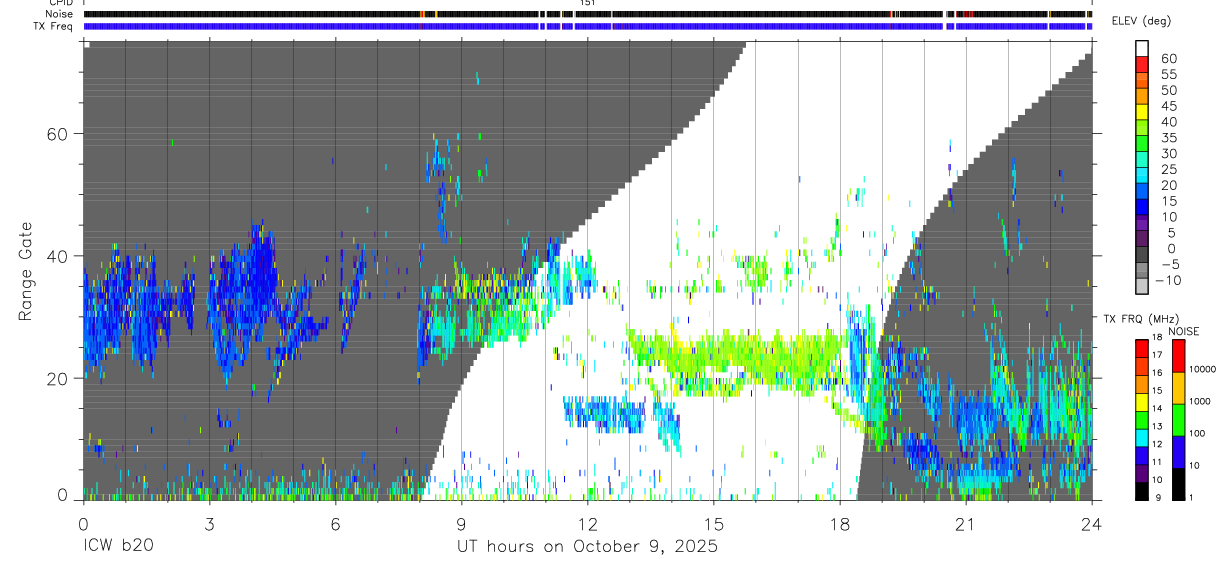Select the 'ICW b20' radar label
1228x567 pixels.
coord(118,547)
